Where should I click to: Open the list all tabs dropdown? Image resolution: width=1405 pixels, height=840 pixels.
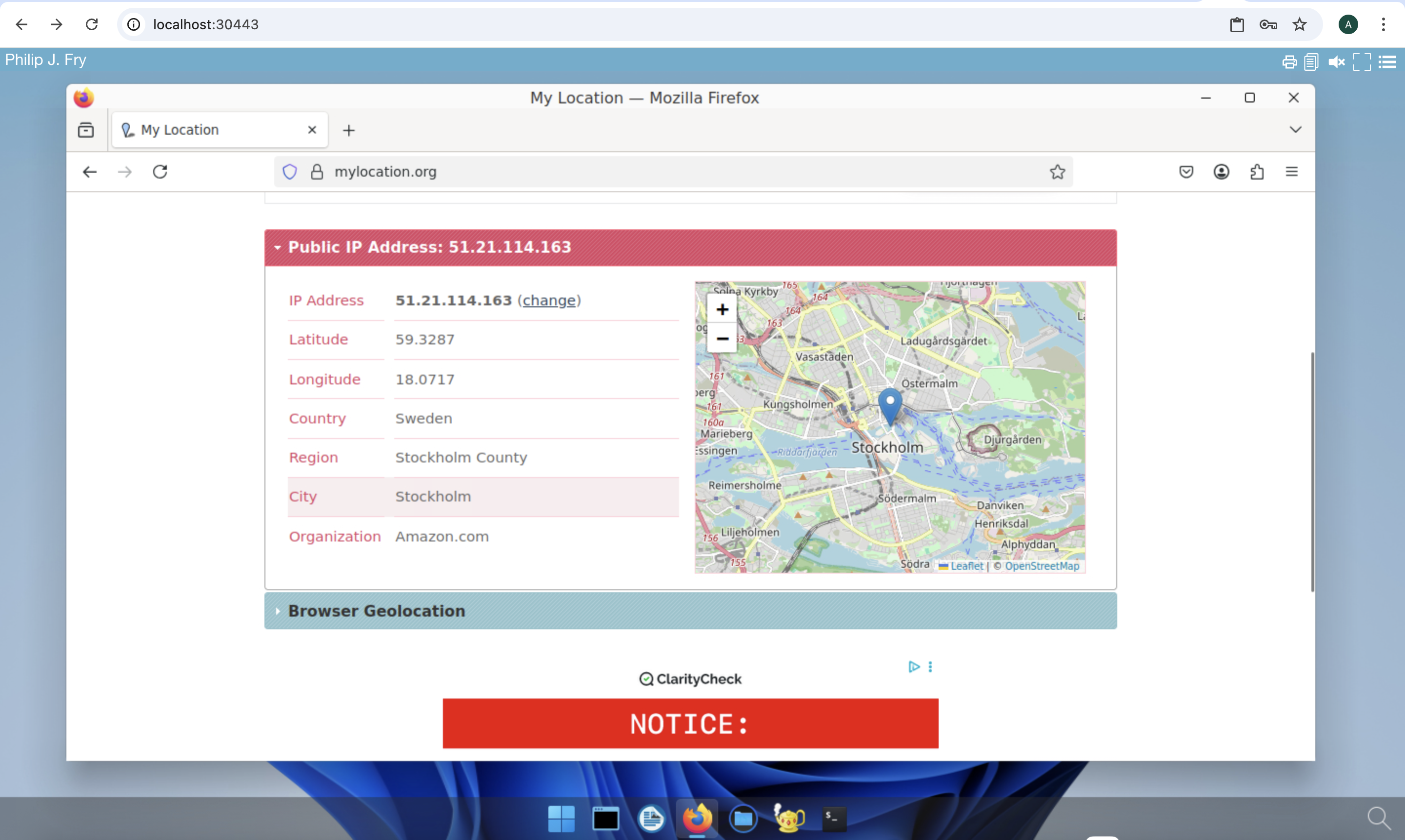pyautogui.click(x=1295, y=130)
